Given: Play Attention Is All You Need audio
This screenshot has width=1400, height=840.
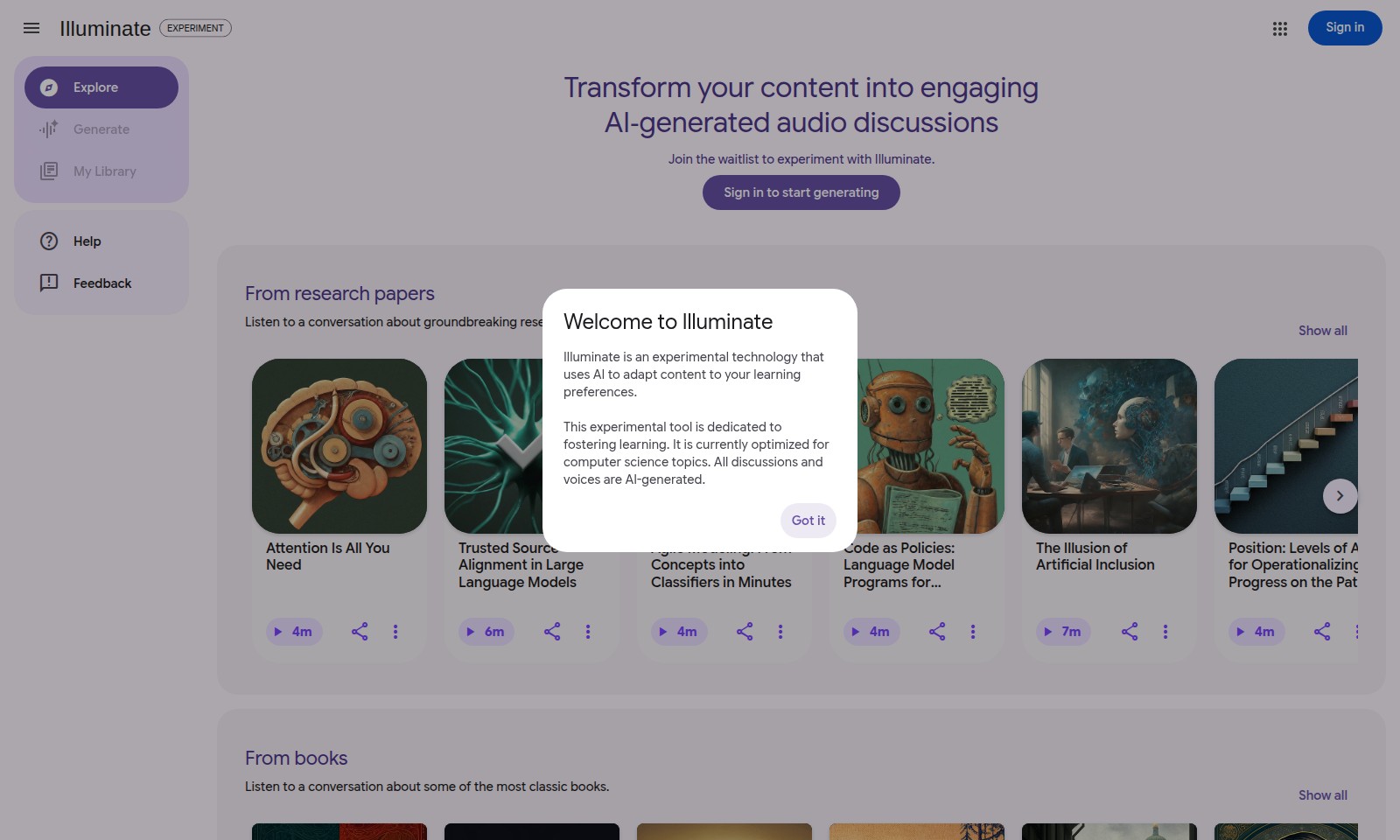Looking at the screenshot, I should (x=294, y=632).
